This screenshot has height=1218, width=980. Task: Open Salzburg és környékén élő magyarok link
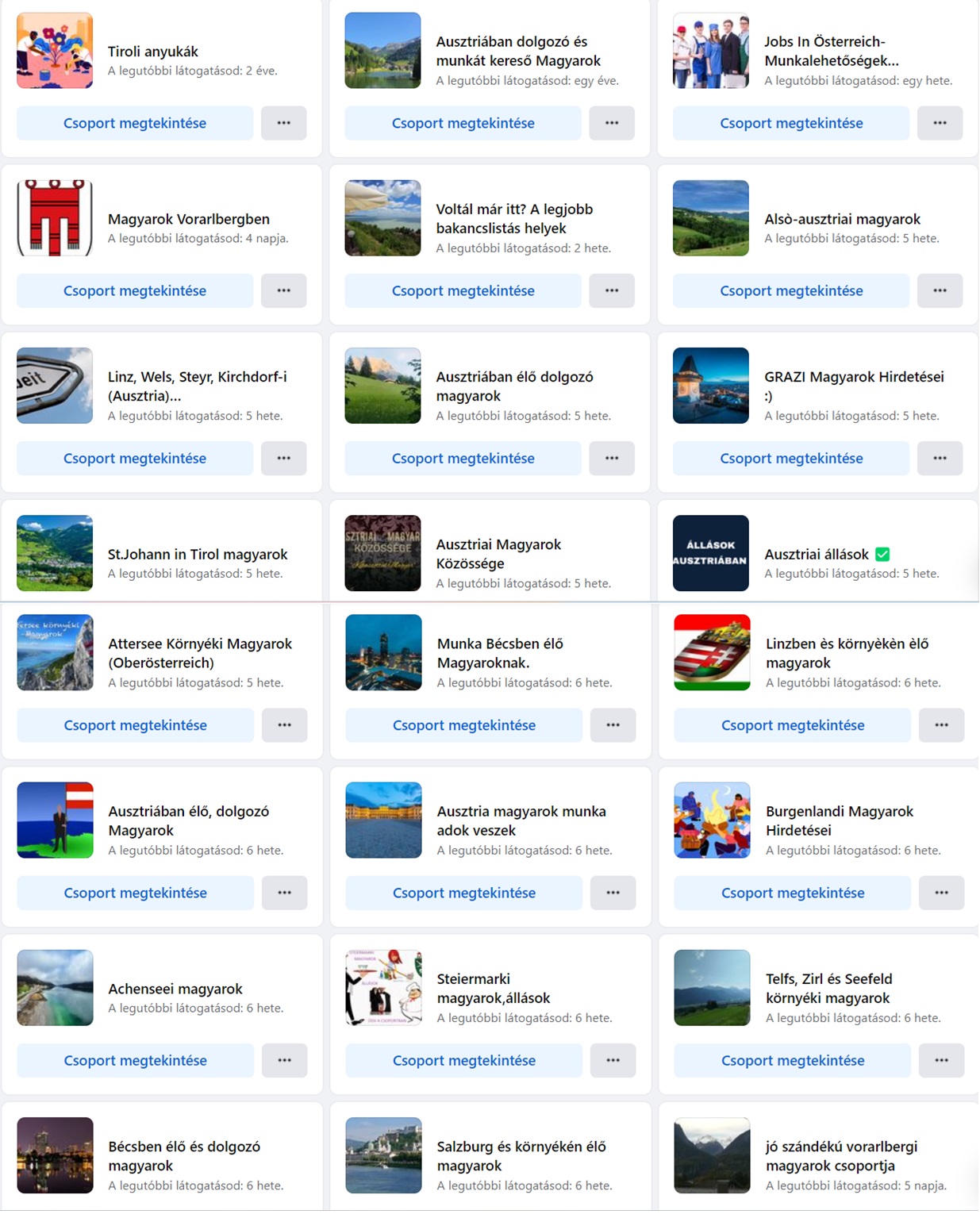point(521,1156)
